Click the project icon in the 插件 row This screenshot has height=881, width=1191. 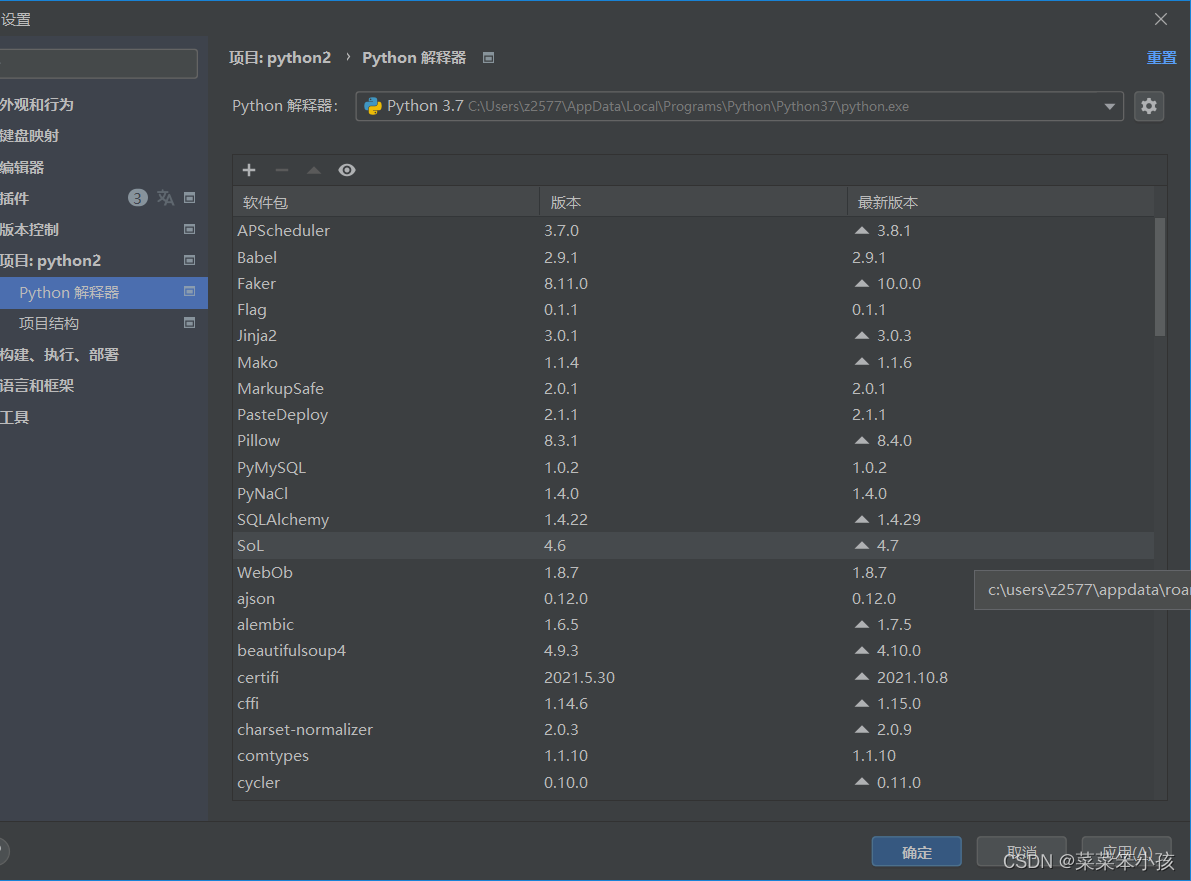click(190, 198)
